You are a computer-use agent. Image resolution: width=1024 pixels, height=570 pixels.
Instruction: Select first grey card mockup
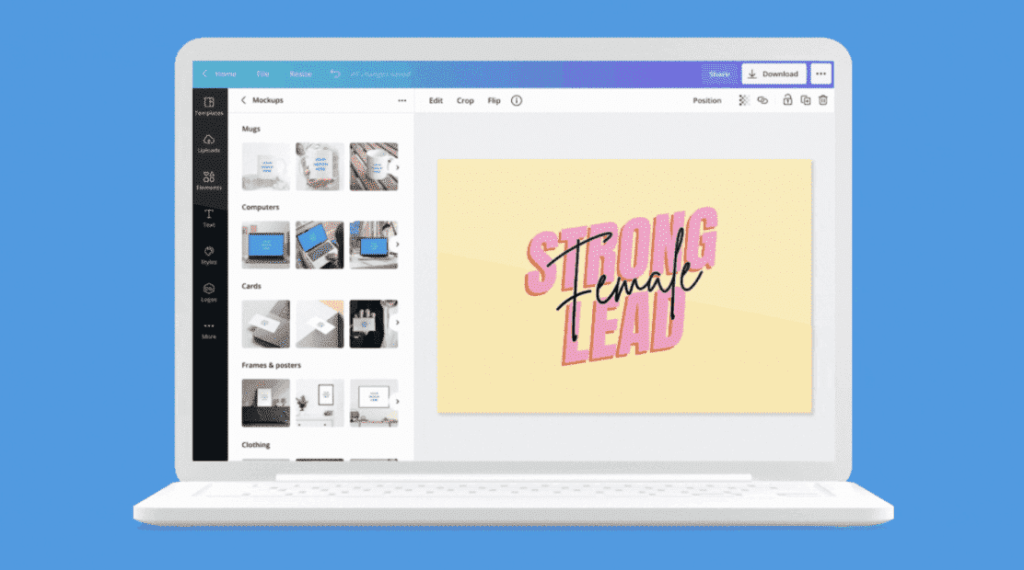tap(266, 324)
